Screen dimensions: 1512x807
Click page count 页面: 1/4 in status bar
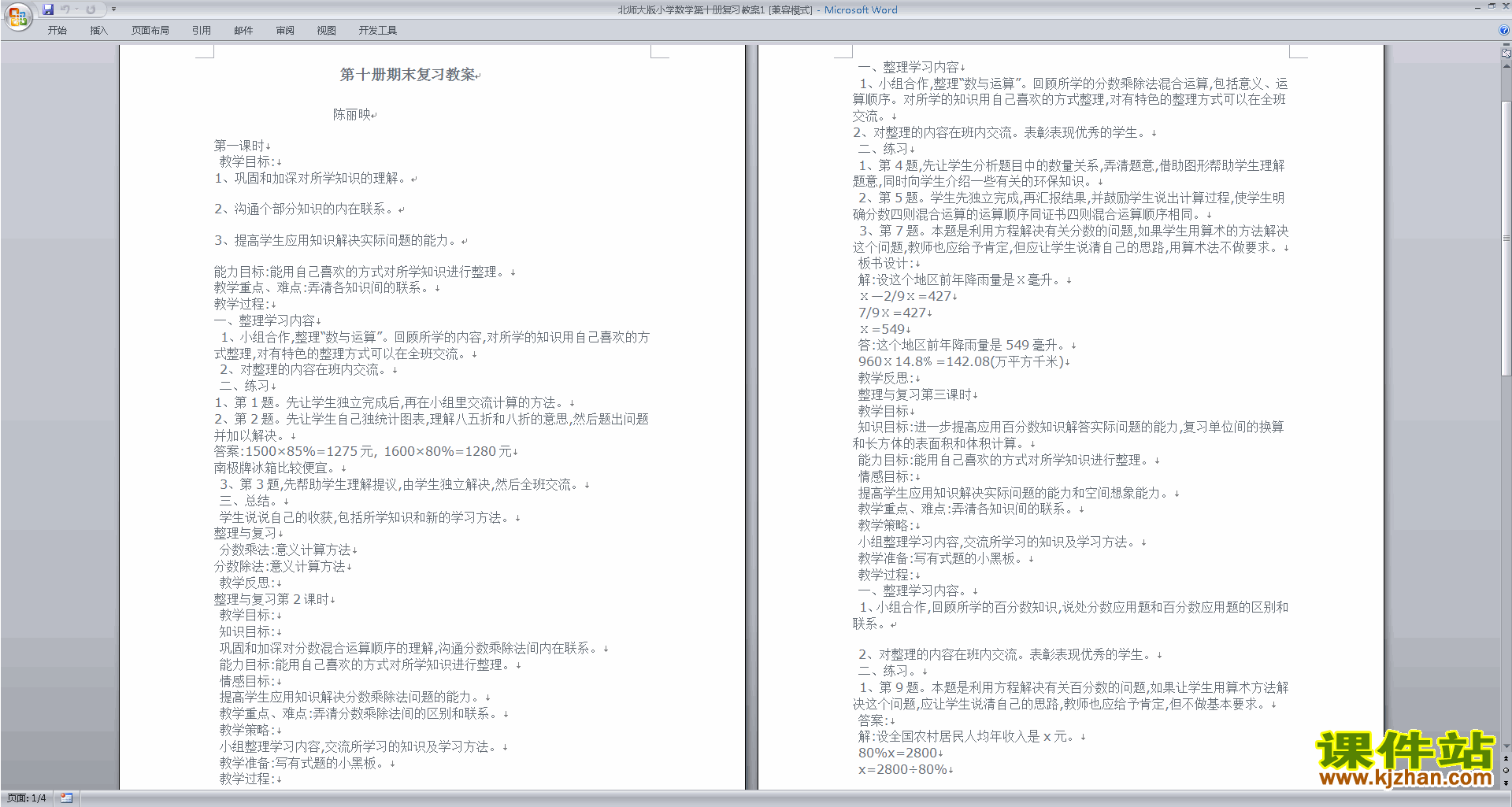(26, 798)
